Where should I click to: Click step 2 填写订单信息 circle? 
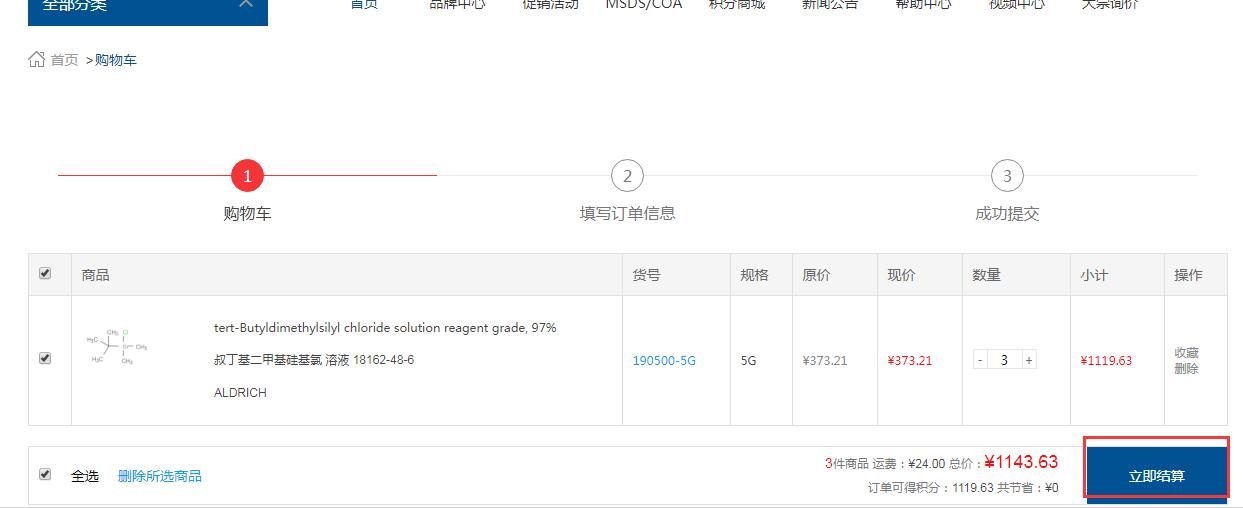627,177
